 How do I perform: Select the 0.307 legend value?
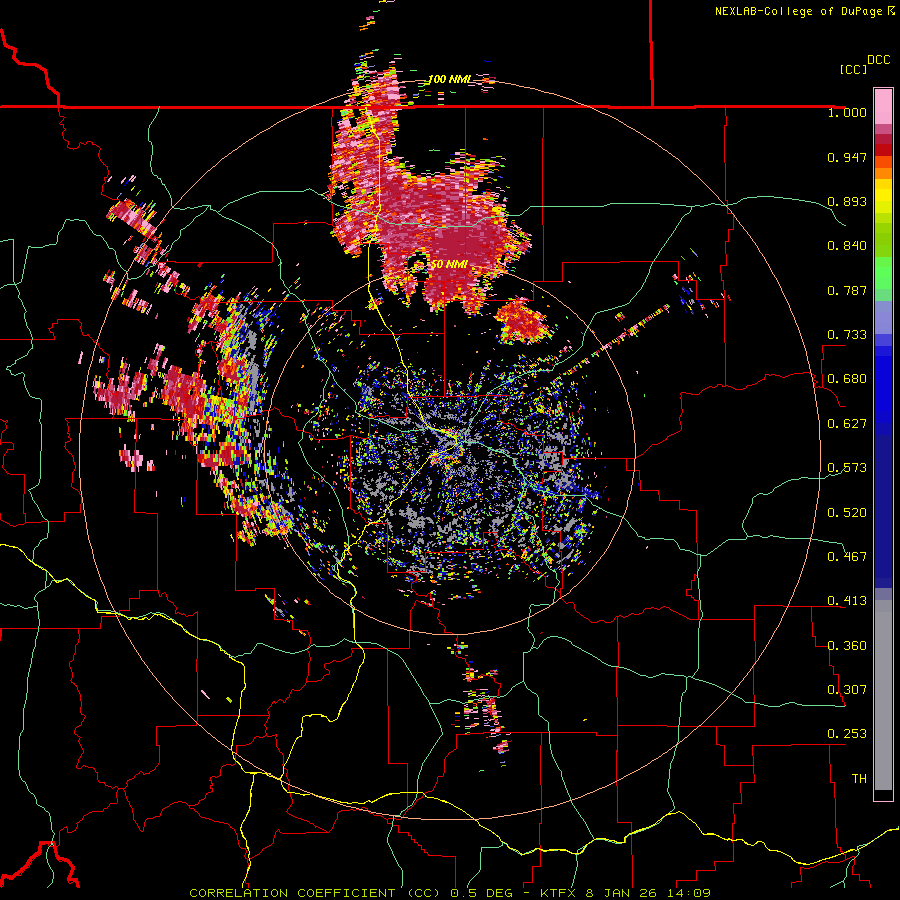[x=847, y=690]
